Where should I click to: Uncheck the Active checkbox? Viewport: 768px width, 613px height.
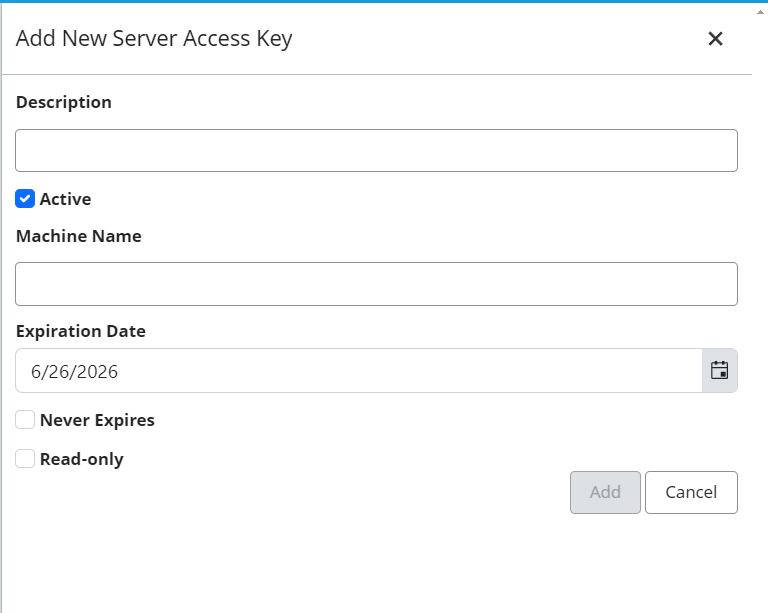click(x=25, y=199)
